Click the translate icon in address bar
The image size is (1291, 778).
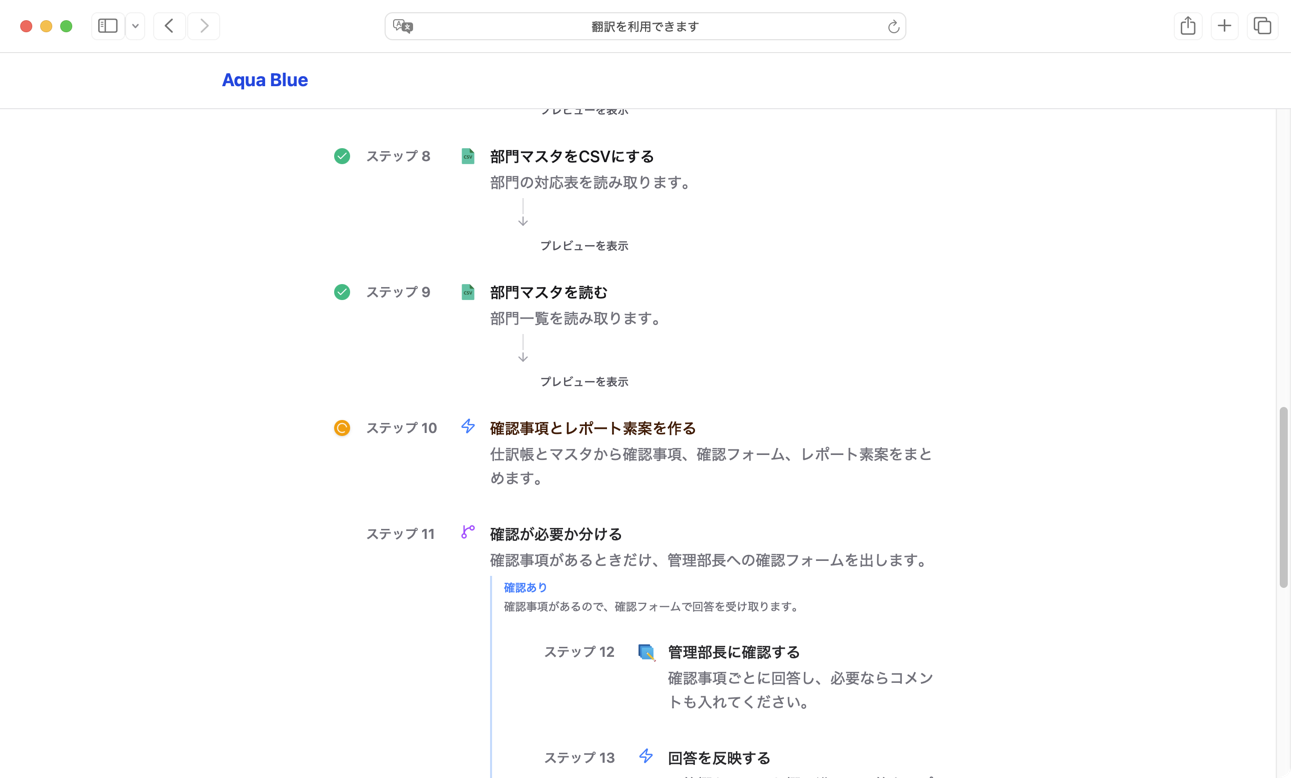click(403, 26)
